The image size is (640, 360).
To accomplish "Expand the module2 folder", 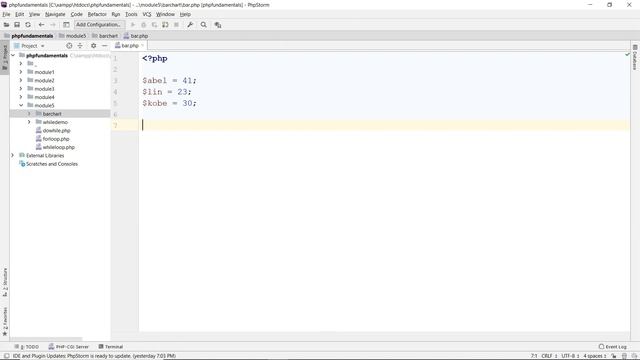I will click(x=21, y=80).
